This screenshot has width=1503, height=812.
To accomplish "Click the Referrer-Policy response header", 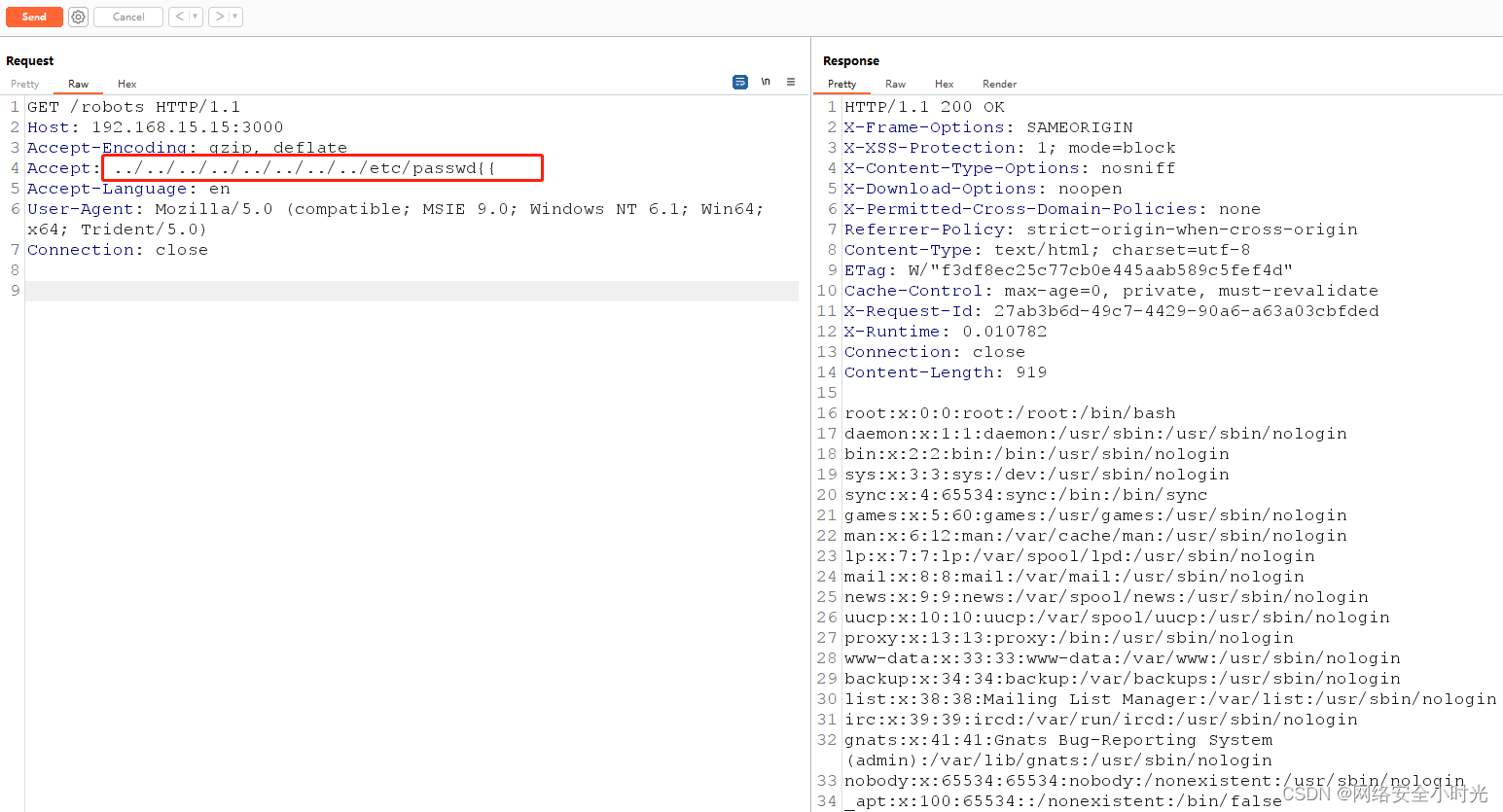I will click(x=1101, y=229).
